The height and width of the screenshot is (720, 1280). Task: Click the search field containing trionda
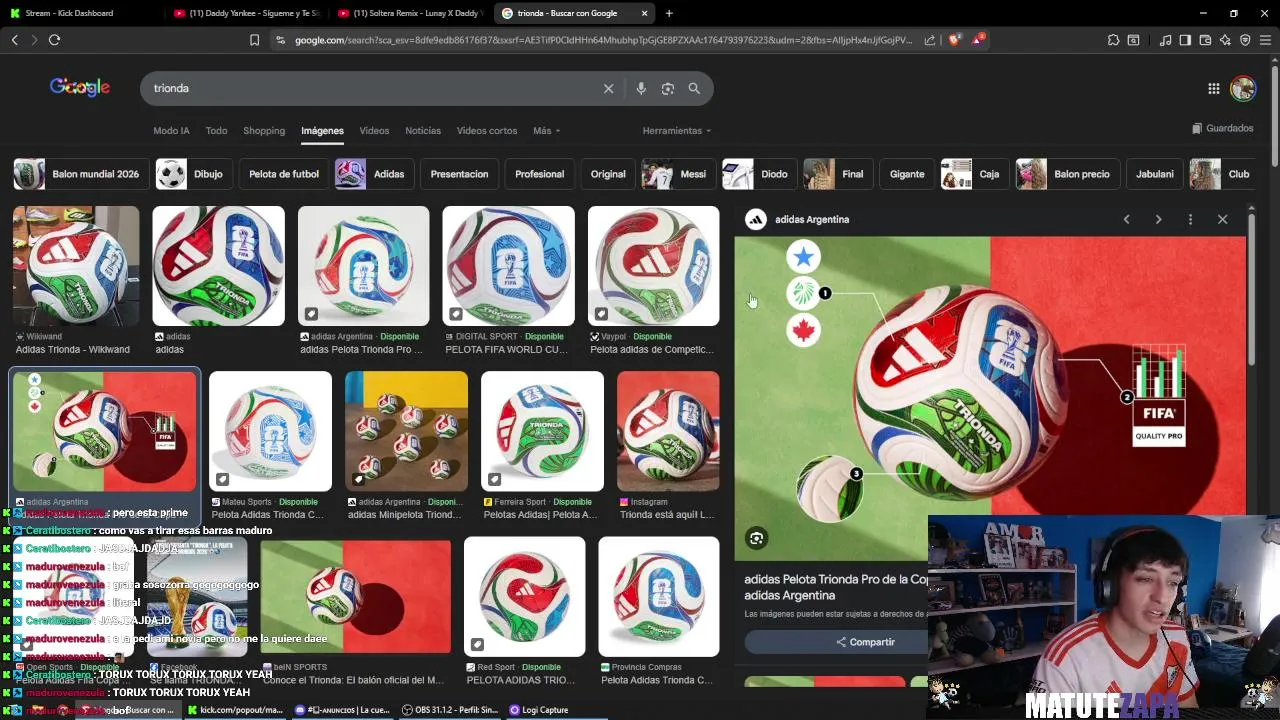370,88
